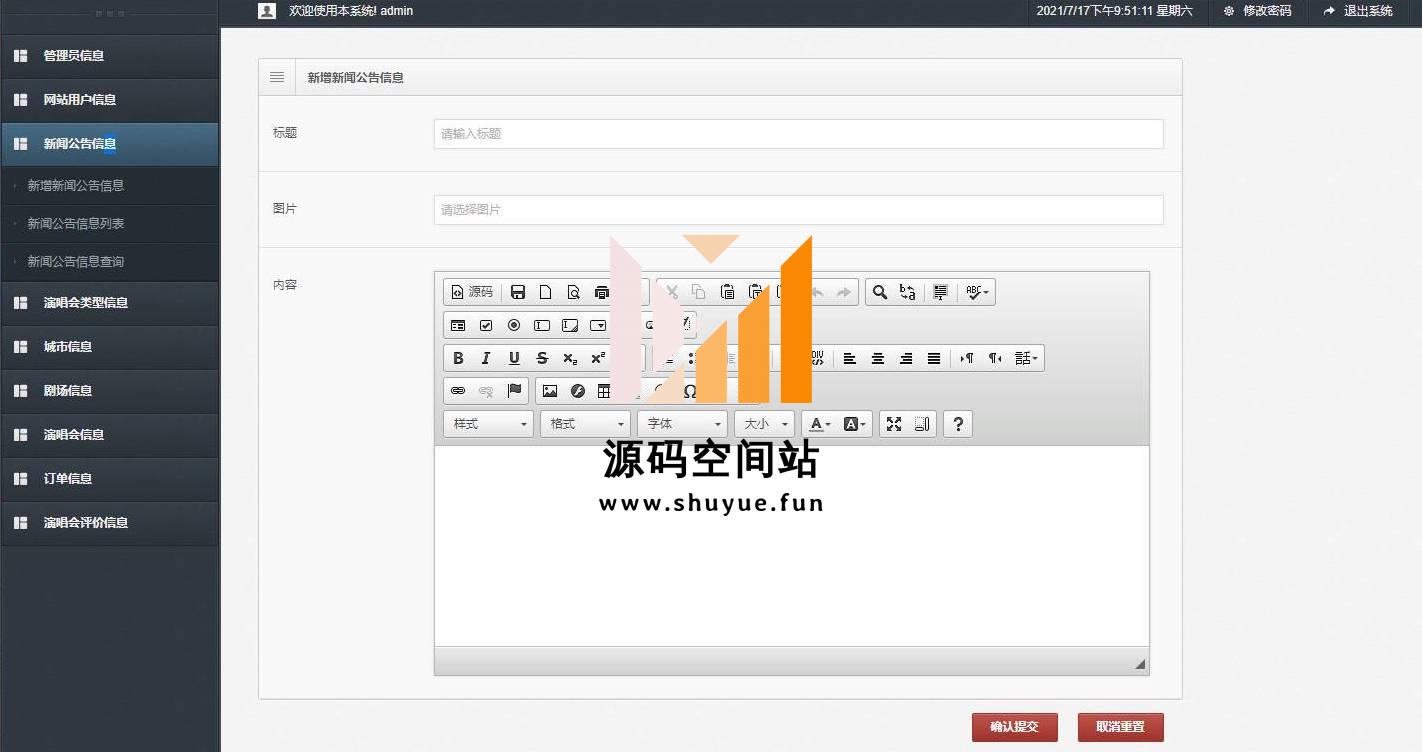Click the 确认提交 submit button

(1014, 727)
